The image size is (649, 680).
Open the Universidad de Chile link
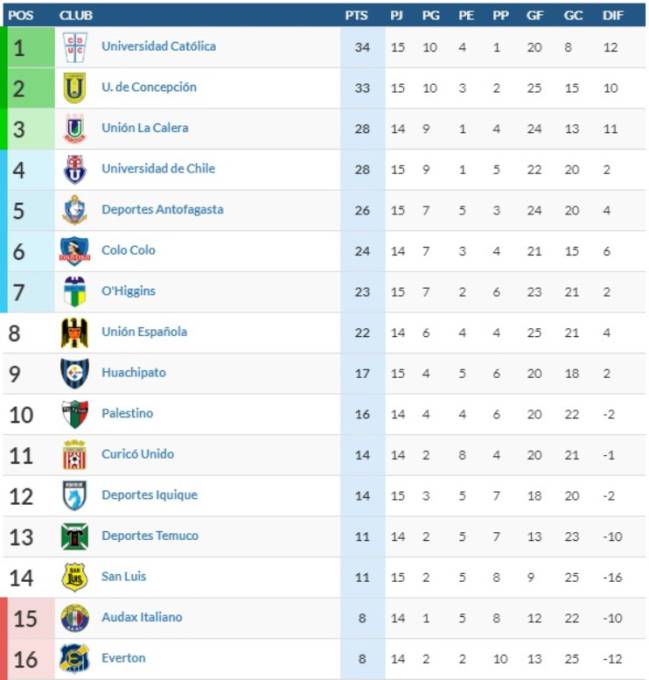pos(158,169)
